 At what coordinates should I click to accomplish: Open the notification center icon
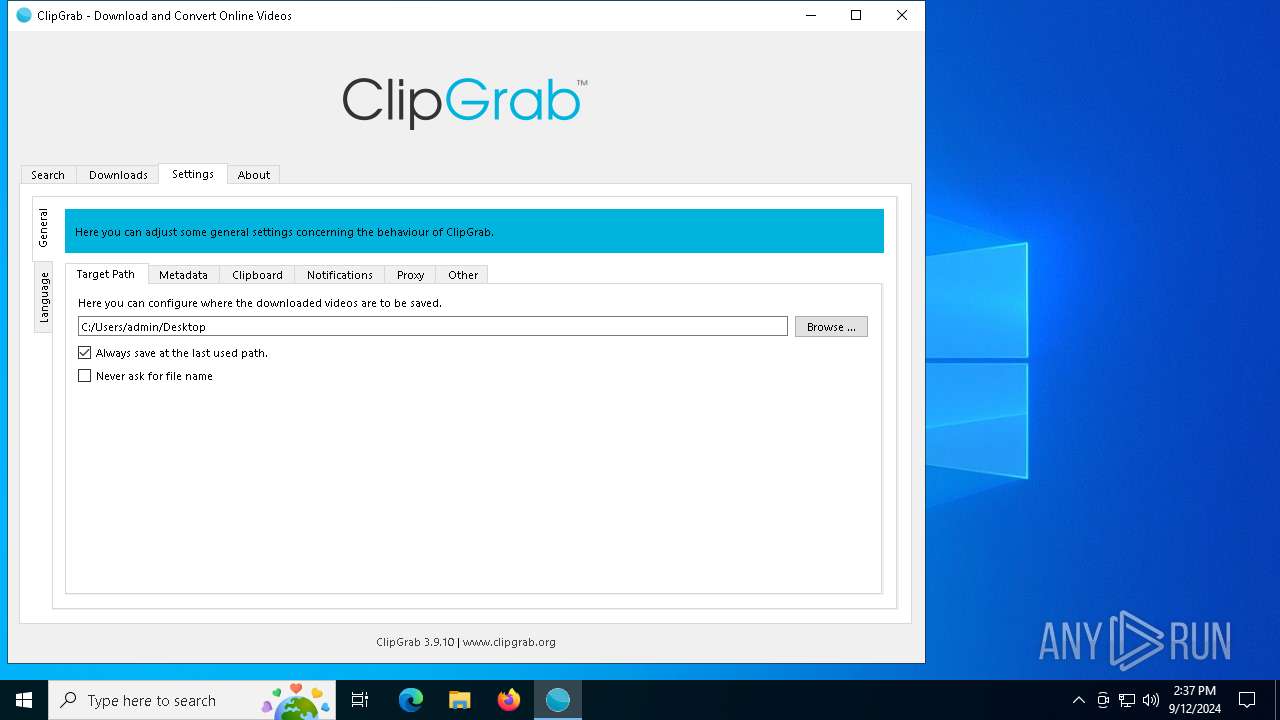1247,700
